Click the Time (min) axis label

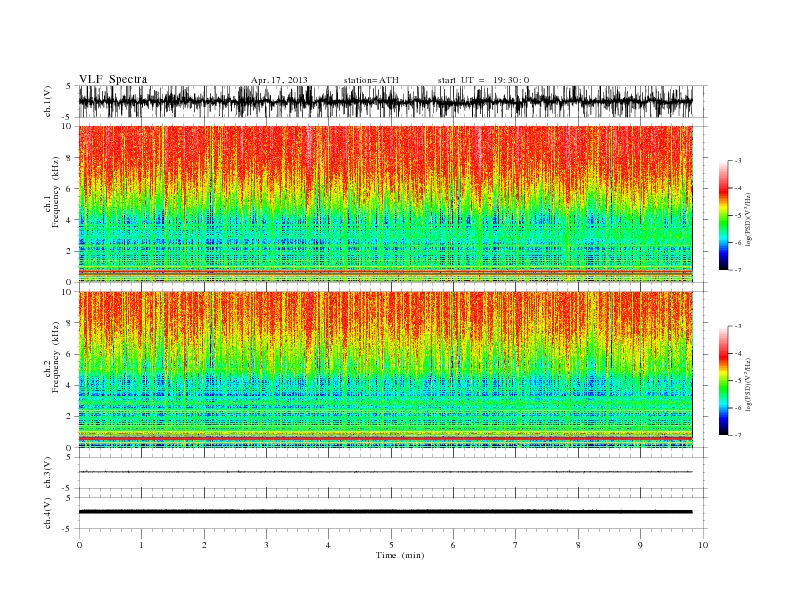[x=400, y=555]
